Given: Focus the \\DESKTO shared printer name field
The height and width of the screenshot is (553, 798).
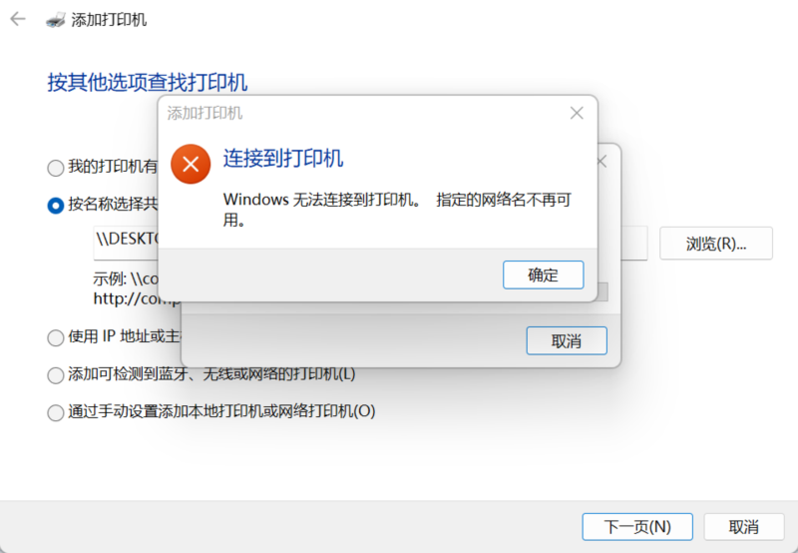Looking at the screenshot, I should click(x=126, y=243).
